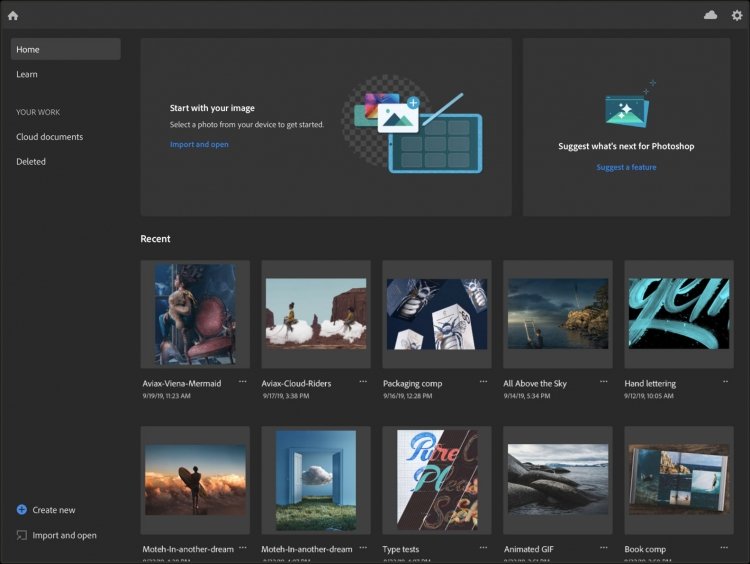Viewport: 750px width, 564px height.
Task: Open more options for Aviax-Viena-Mermaid
Action: click(243, 381)
